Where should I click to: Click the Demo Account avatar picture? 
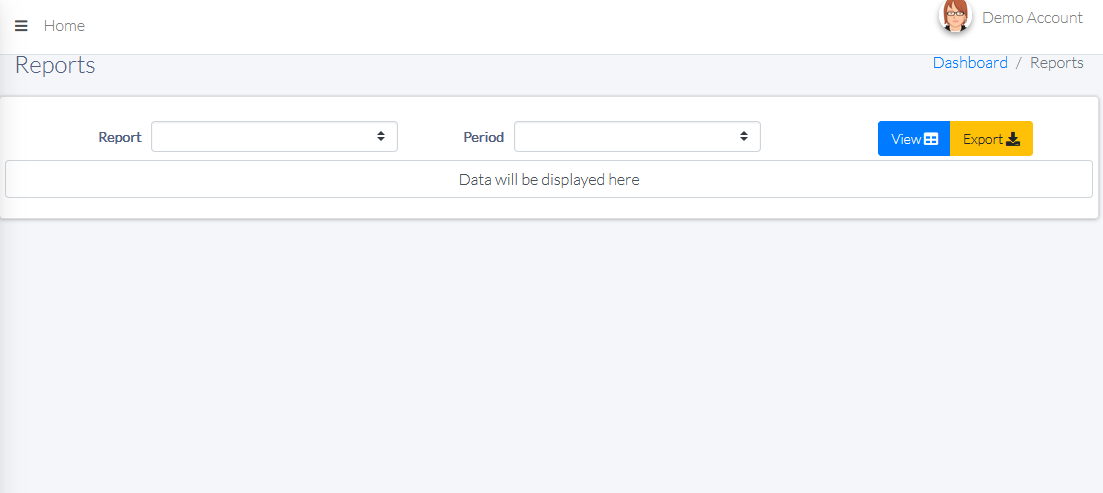point(955,16)
